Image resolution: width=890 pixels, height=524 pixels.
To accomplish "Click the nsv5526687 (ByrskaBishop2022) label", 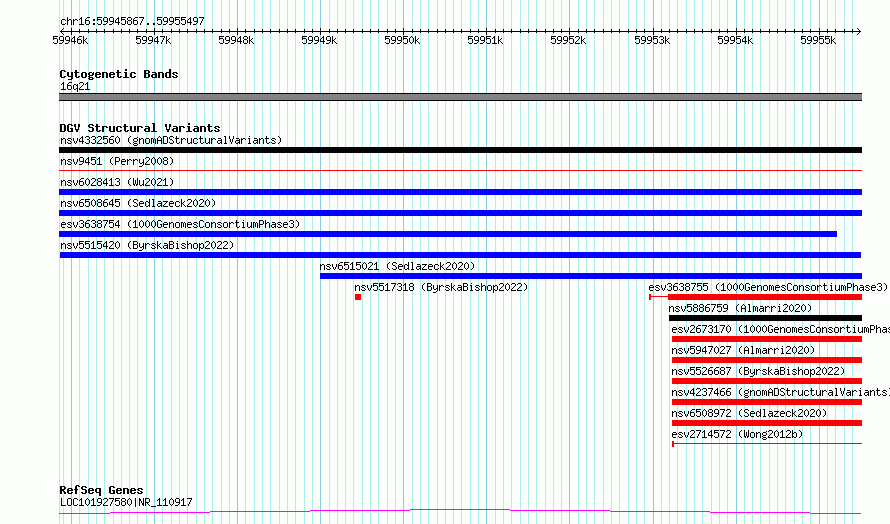I will click(x=758, y=371).
